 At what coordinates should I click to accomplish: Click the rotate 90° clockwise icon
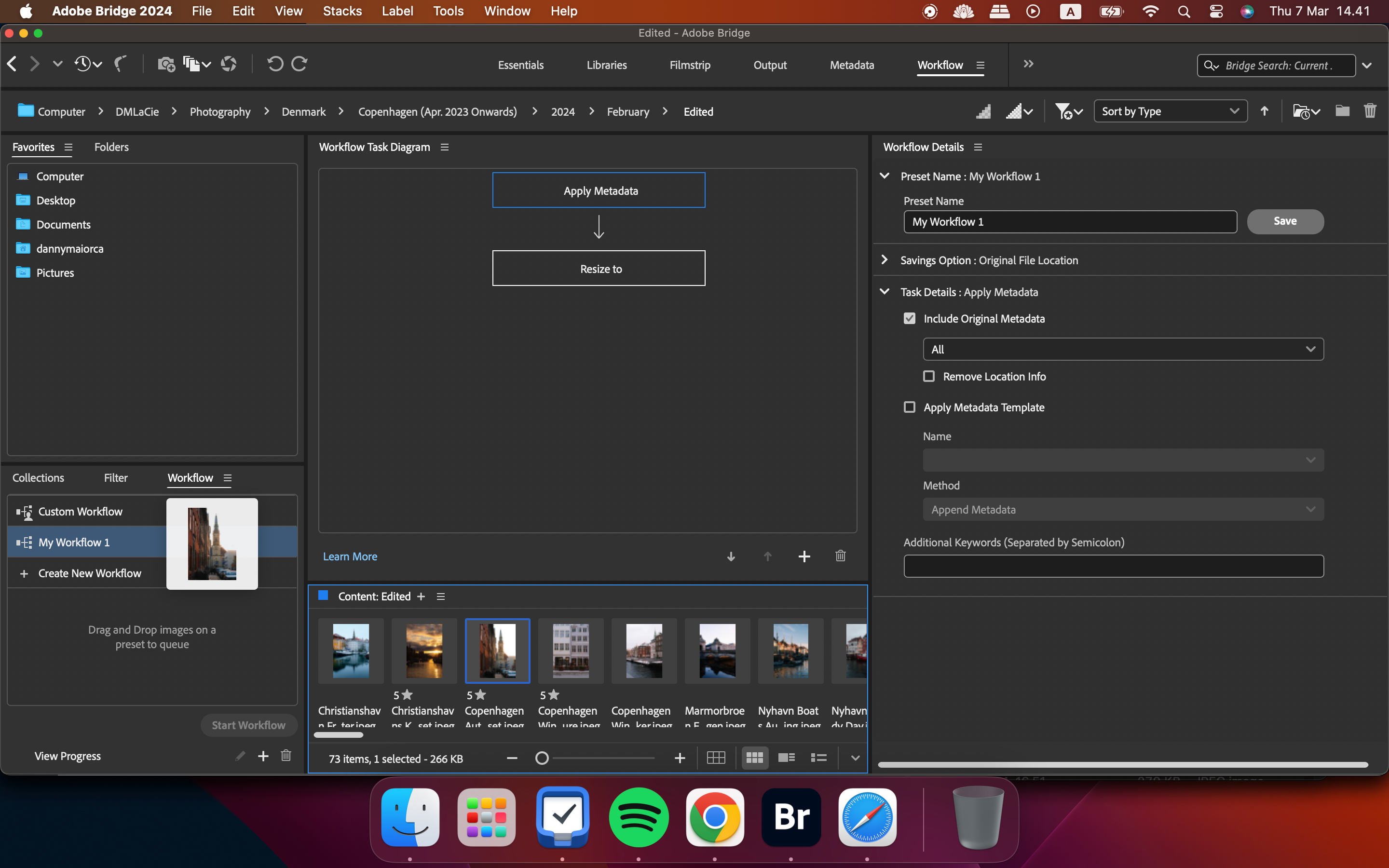pos(300,64)
